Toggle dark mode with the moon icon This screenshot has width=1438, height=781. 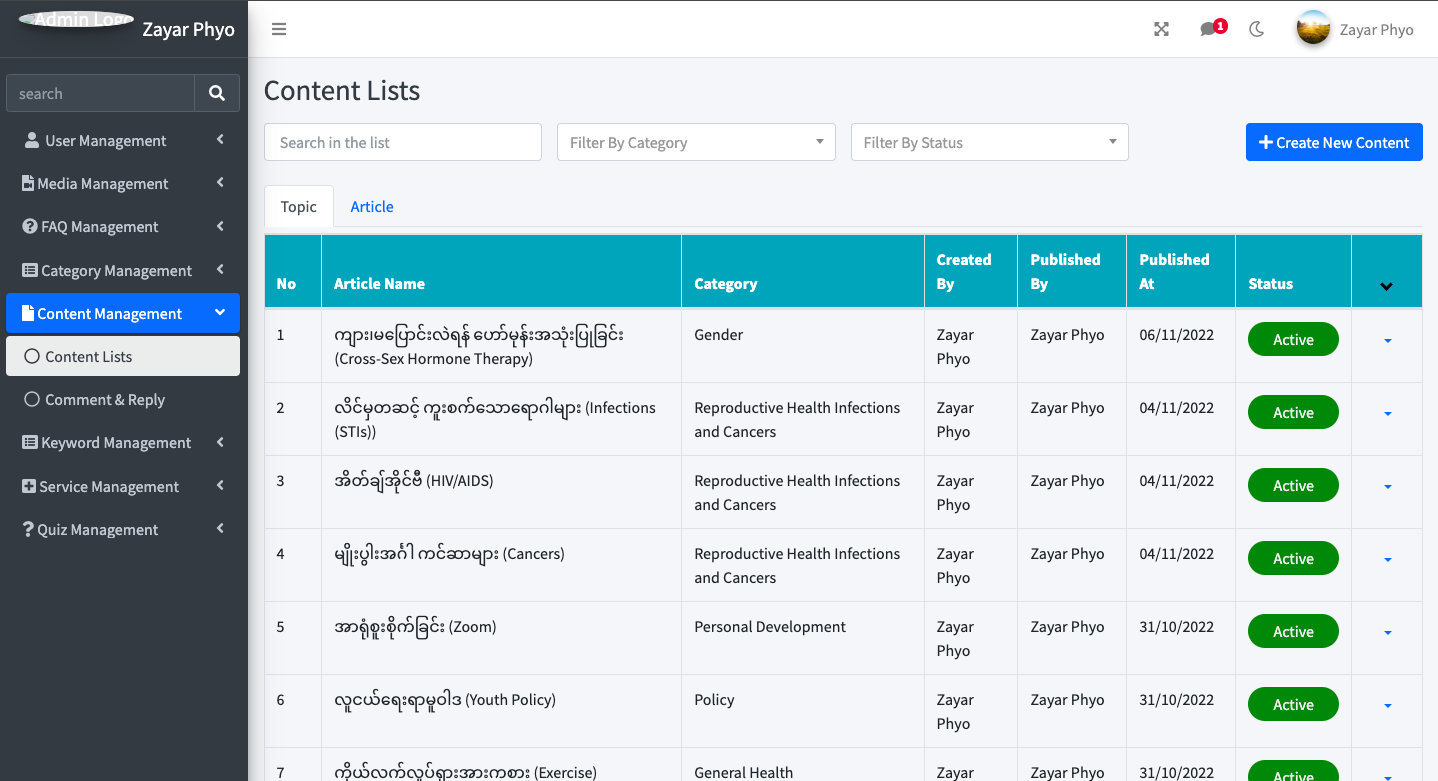[1257, 29]
